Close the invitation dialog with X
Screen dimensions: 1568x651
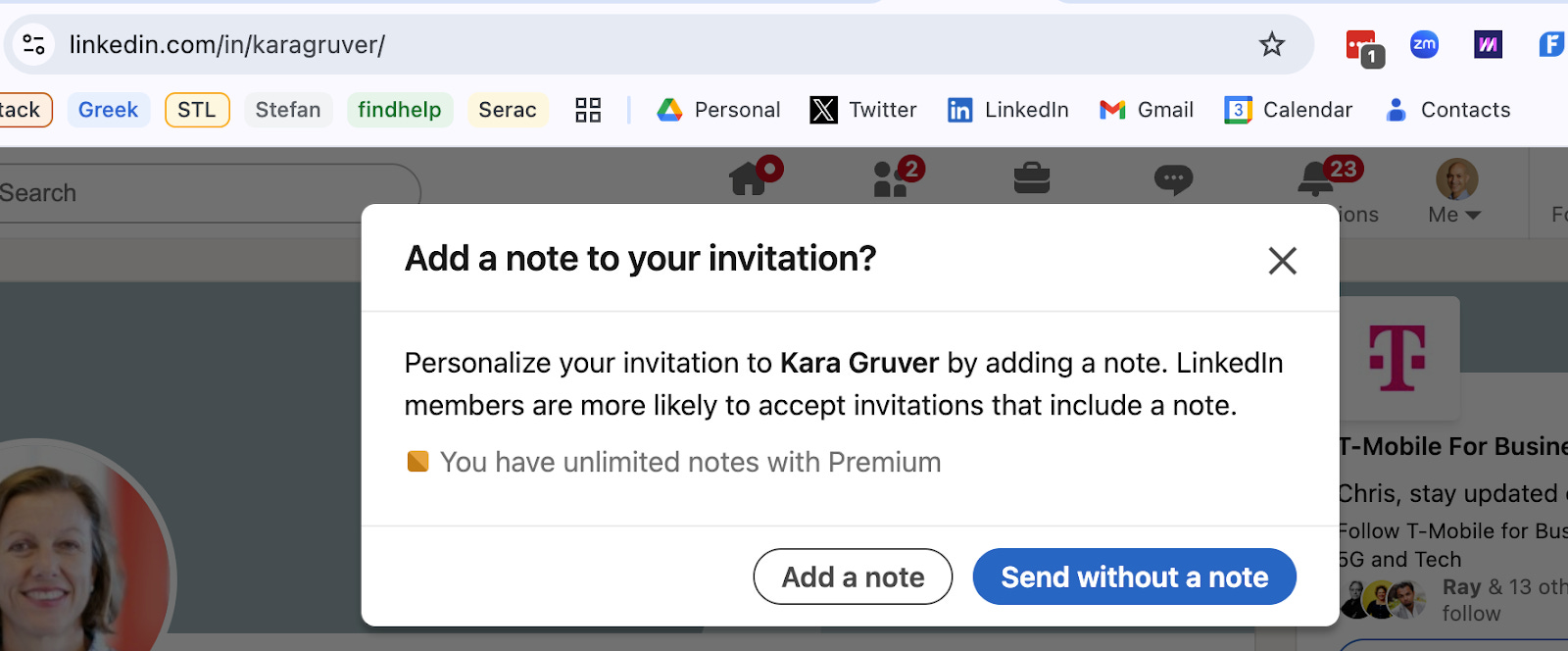(x=1282, y=261)
